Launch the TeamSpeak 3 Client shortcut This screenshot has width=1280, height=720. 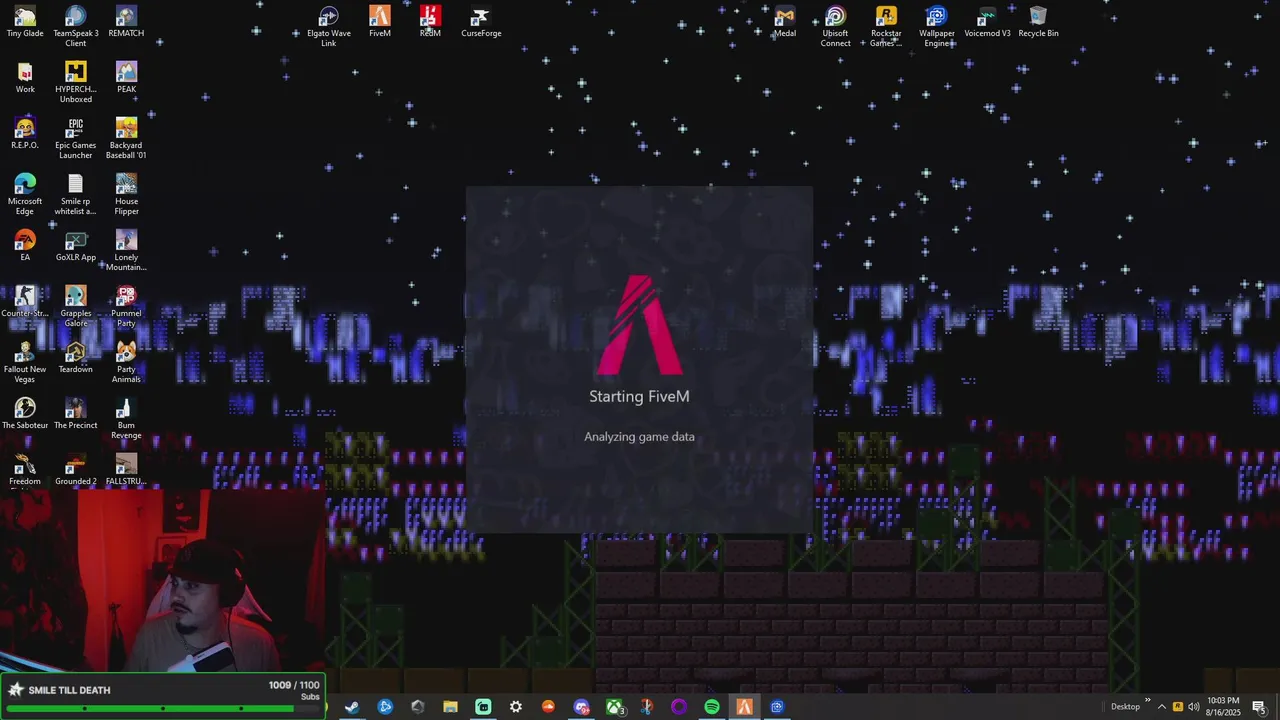pos(75,26)
